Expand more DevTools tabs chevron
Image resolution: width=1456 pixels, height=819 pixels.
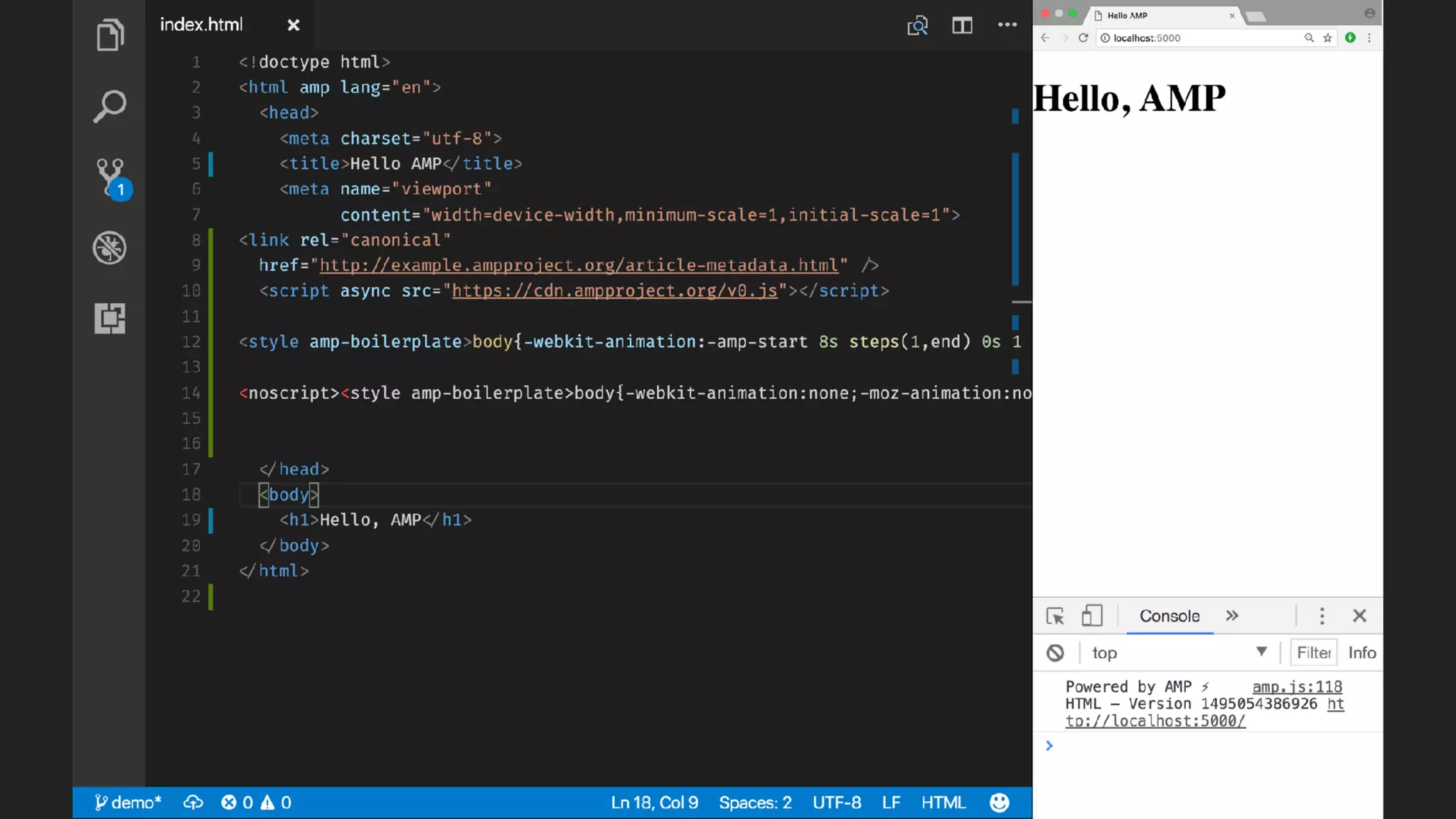pos(1232,616)
